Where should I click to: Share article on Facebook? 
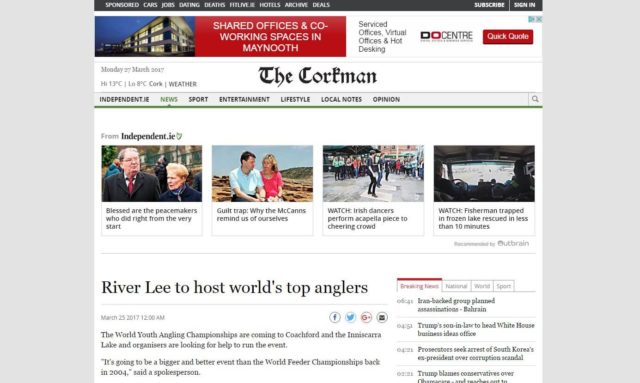tap(335, 317)
